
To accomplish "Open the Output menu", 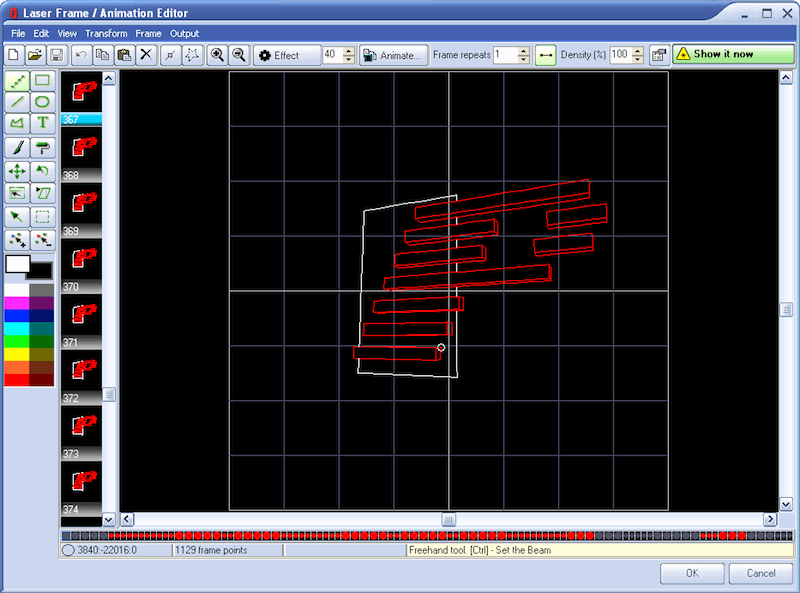I will click(x=184, y=33).
